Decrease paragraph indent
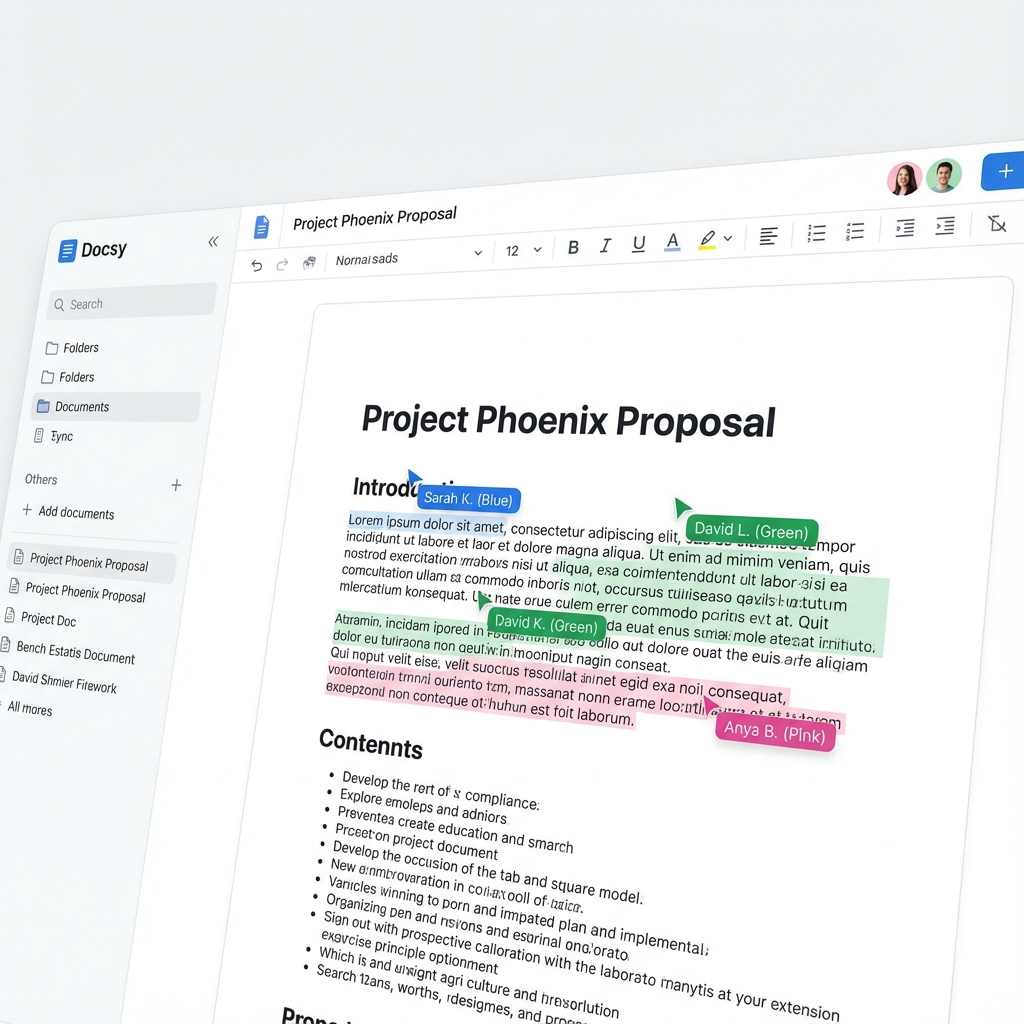Screen dimensions: 1024x1024 click(x=904, y=228)
